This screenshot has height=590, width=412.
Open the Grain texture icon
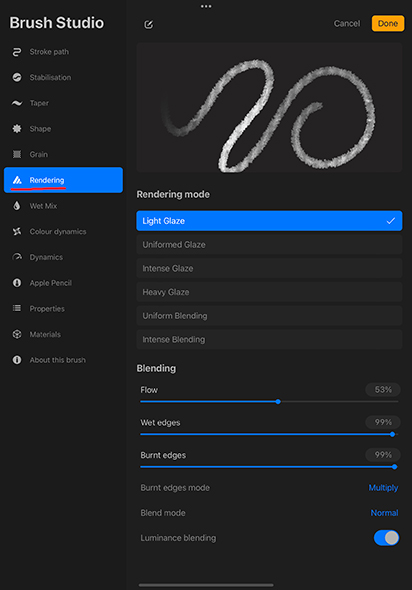tap(17, 154)
